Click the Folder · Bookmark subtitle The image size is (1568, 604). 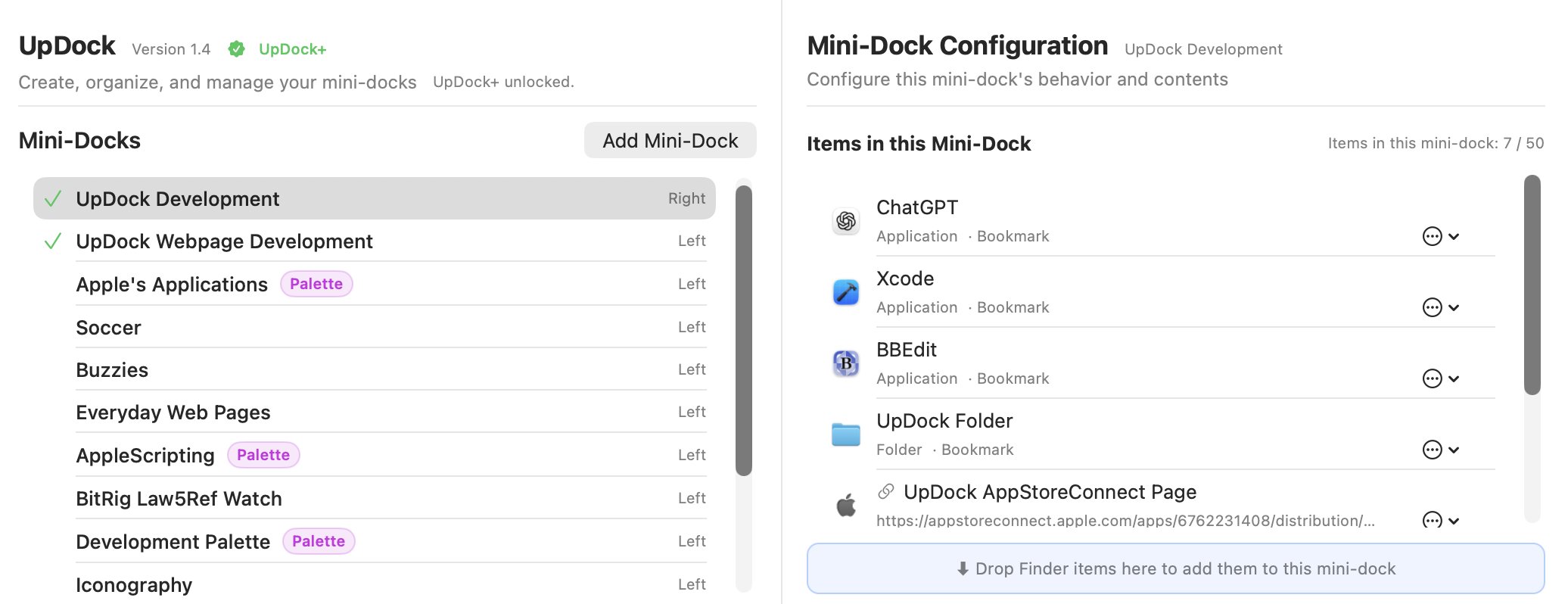coord(944,450)
